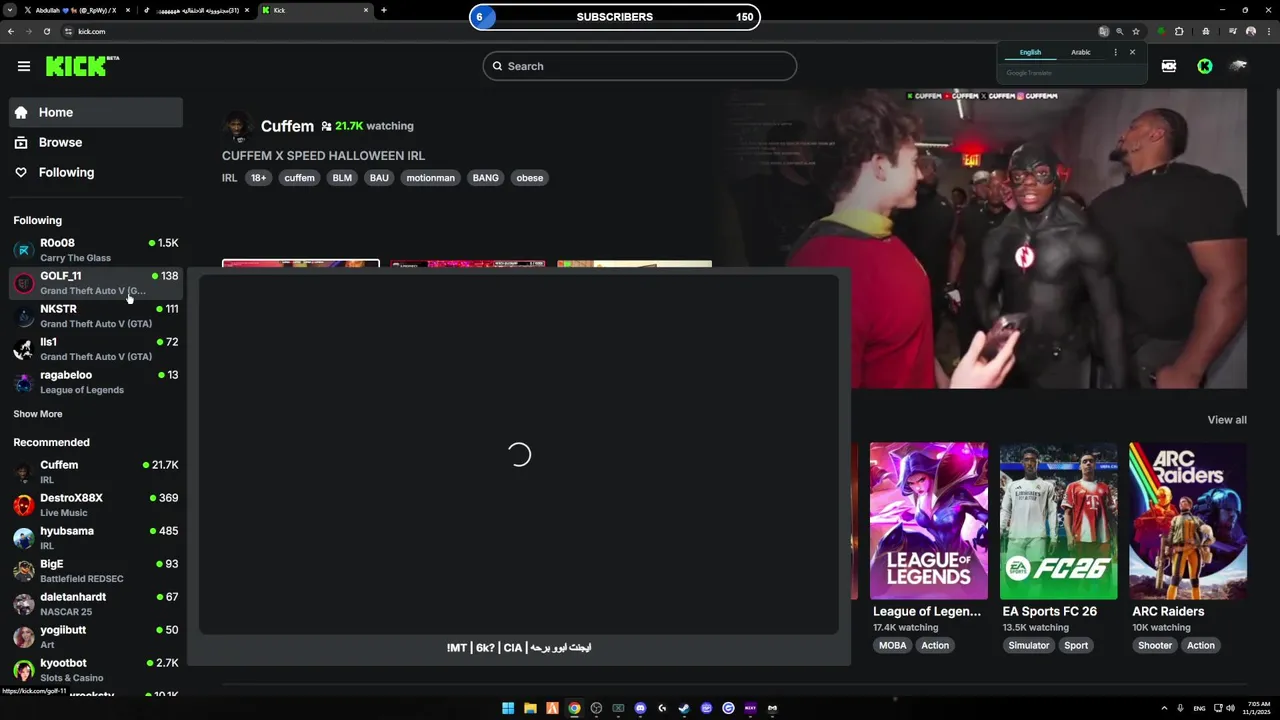Click View all categories link

coord(1227,420)
